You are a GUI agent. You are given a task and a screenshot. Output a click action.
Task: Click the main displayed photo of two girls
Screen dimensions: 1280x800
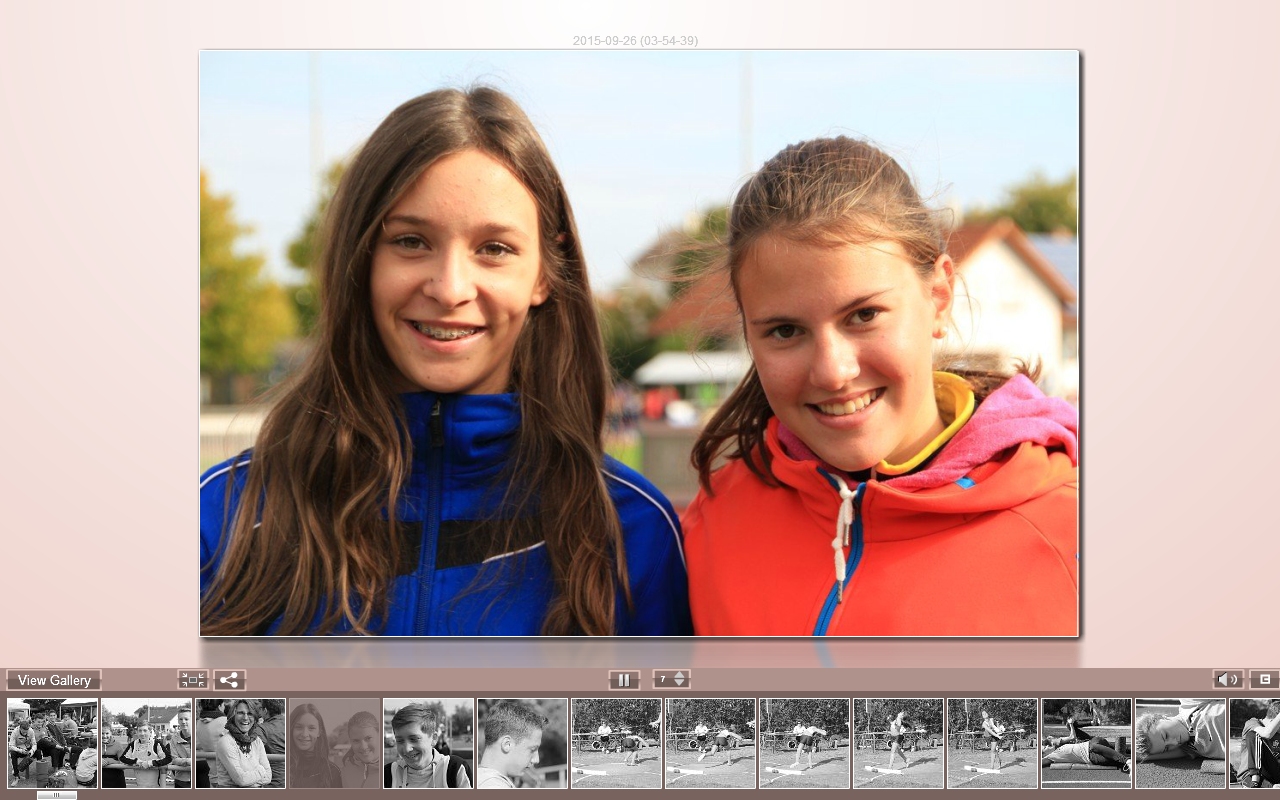[x=640, y=343]
